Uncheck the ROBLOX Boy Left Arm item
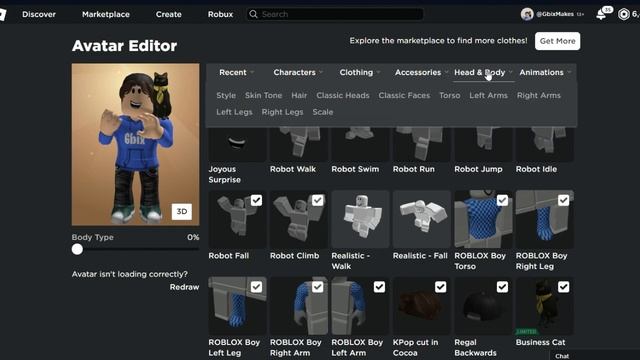Image resolution: width=640 pixels, height=360 pixels. click(379, 287)
